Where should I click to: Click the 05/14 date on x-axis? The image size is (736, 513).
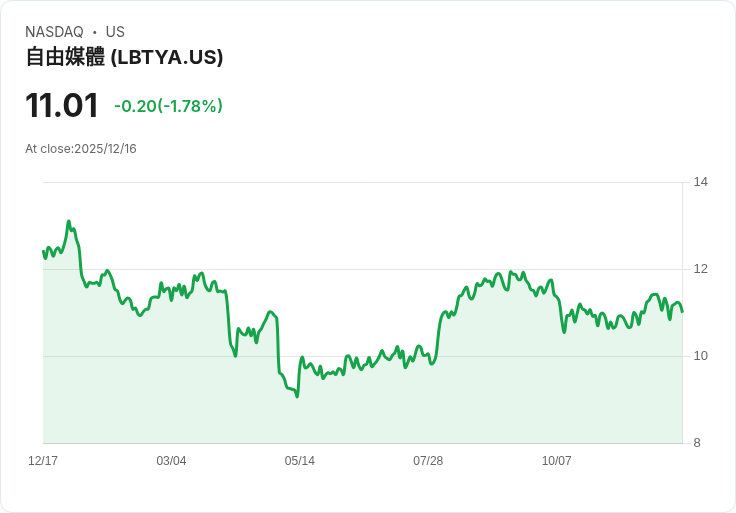pyautogui.click(x=300, y=461)
